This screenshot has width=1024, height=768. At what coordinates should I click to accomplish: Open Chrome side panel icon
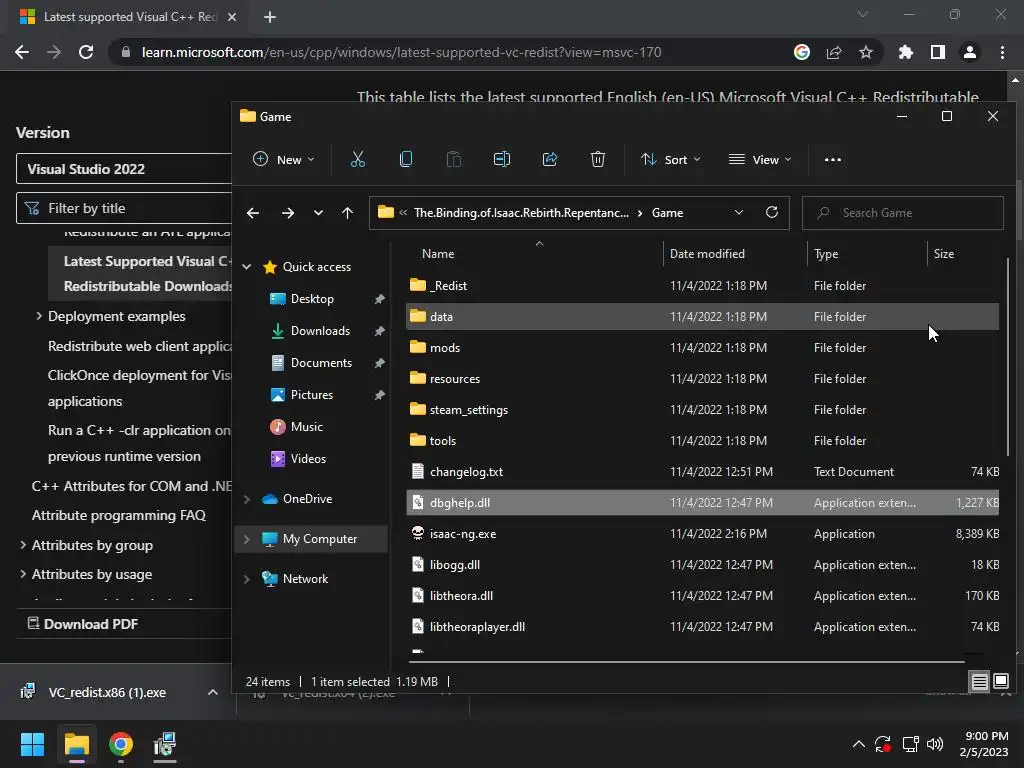click(x=938, y=52)
